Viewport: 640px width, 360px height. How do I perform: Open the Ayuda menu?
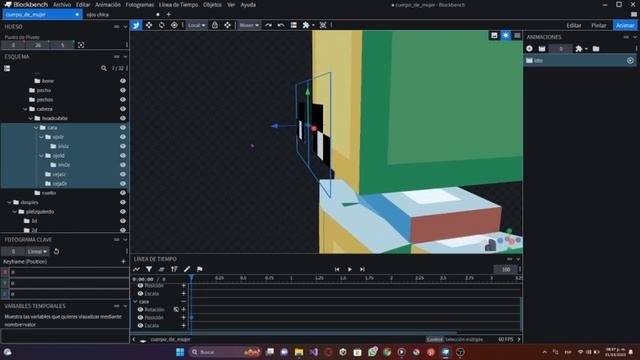[248, 5]
